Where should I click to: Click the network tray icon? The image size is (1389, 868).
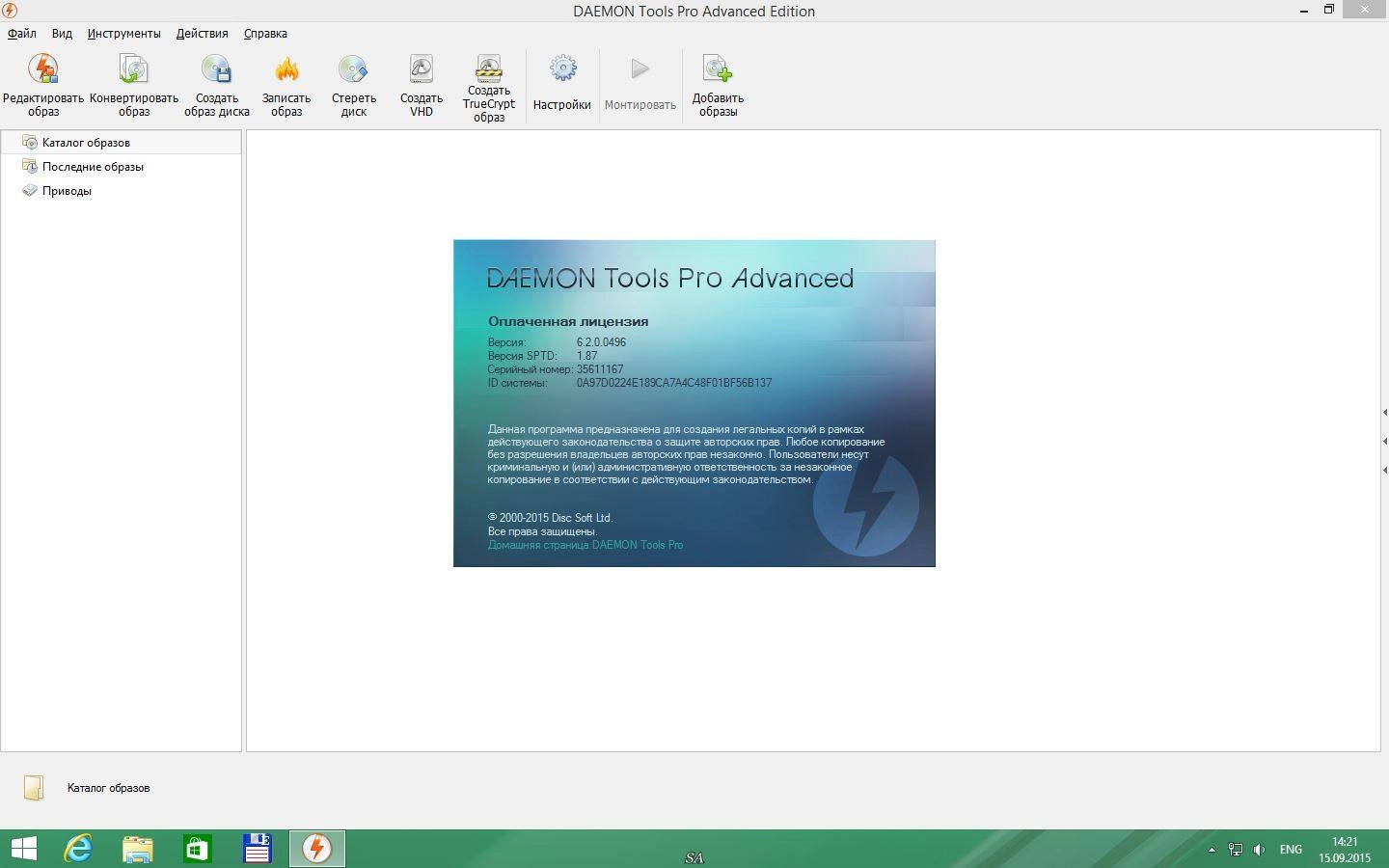[x=1236, y=850]
